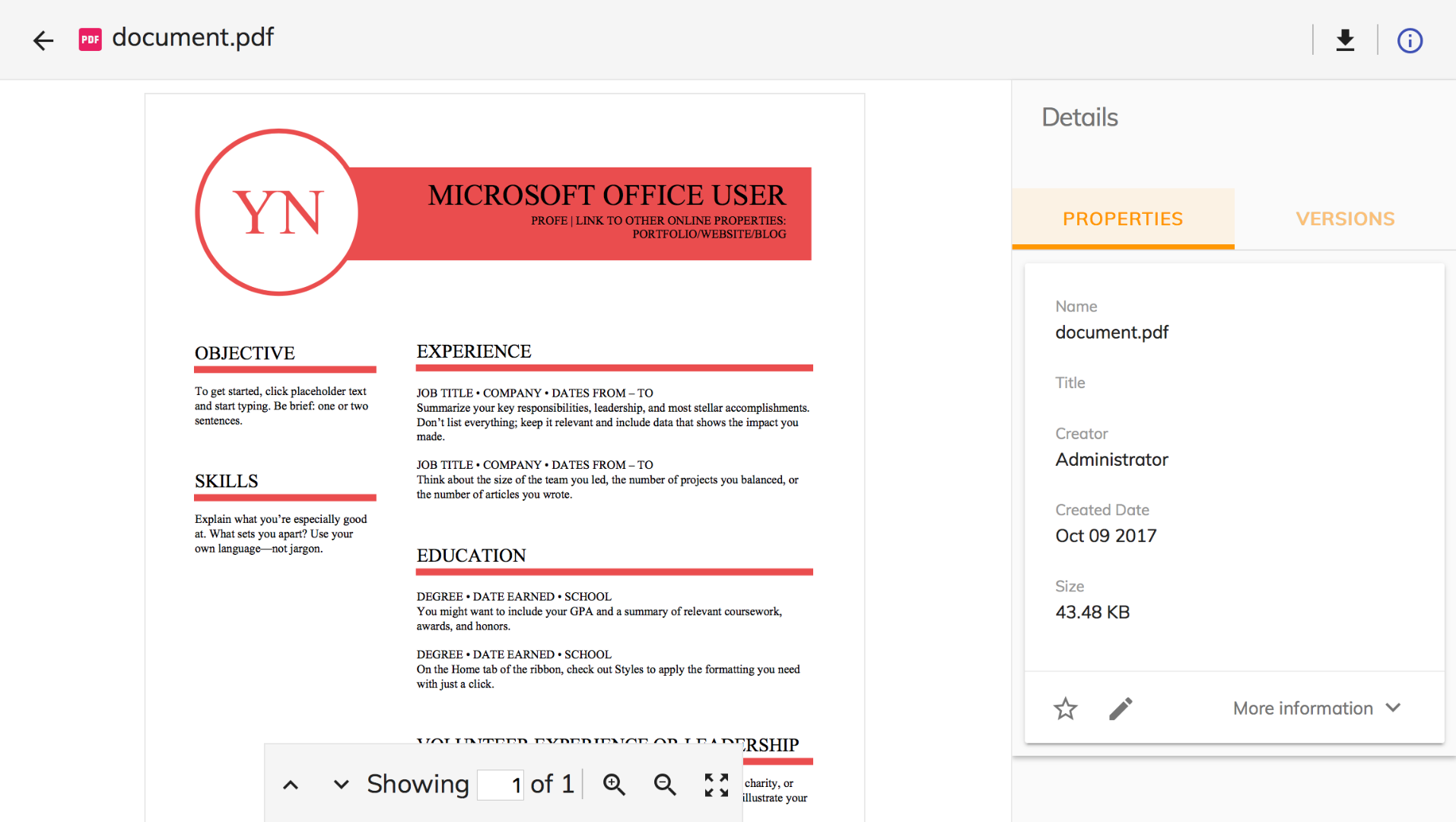1456x822 pixels.
Task: Go to previous page with up chevron
Action: (291, 785)
